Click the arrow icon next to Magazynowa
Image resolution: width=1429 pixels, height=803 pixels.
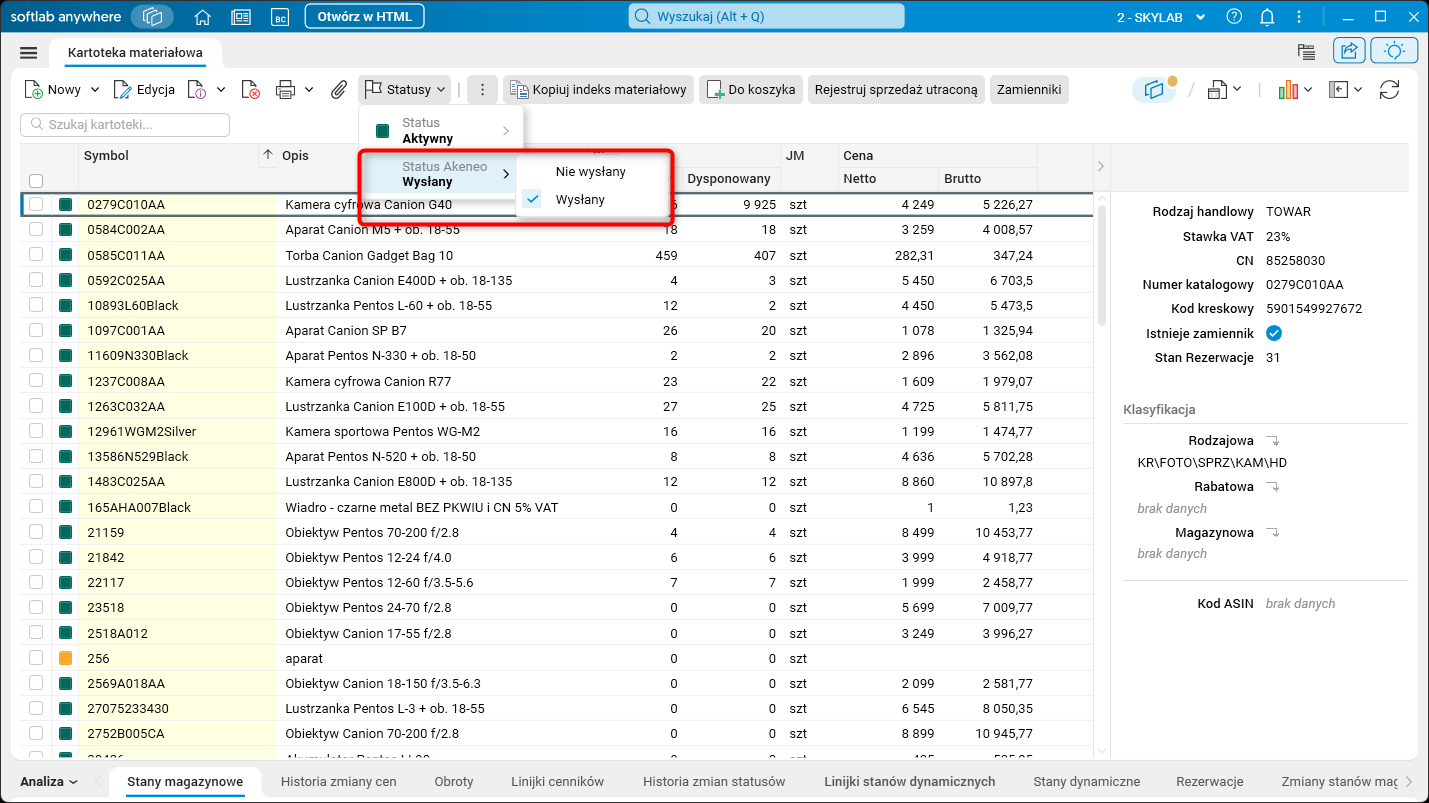[1273, 532]
